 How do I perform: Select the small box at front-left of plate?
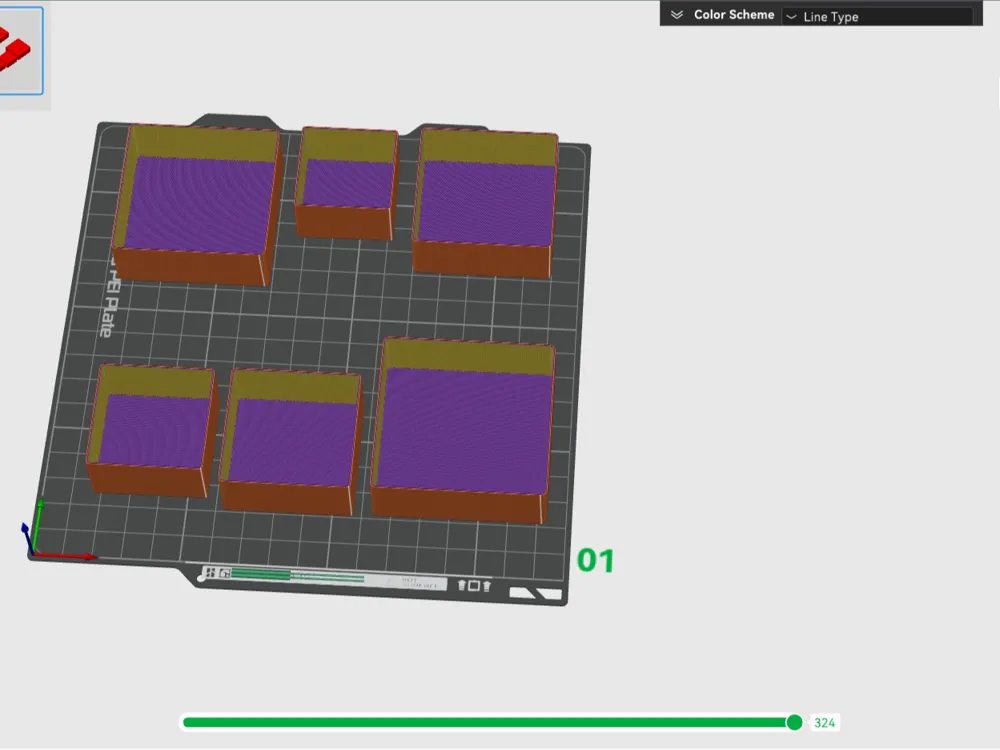(x=152, y=430)
